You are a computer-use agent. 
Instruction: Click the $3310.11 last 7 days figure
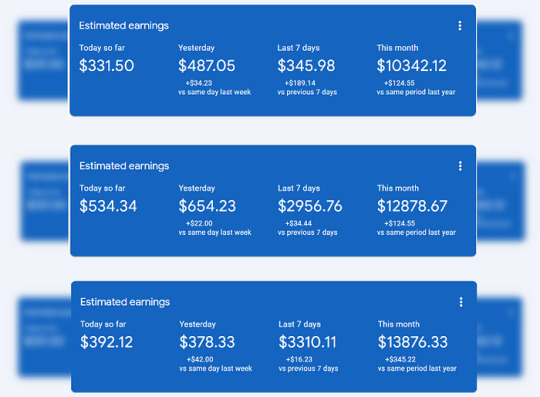[x=307, y=342]
